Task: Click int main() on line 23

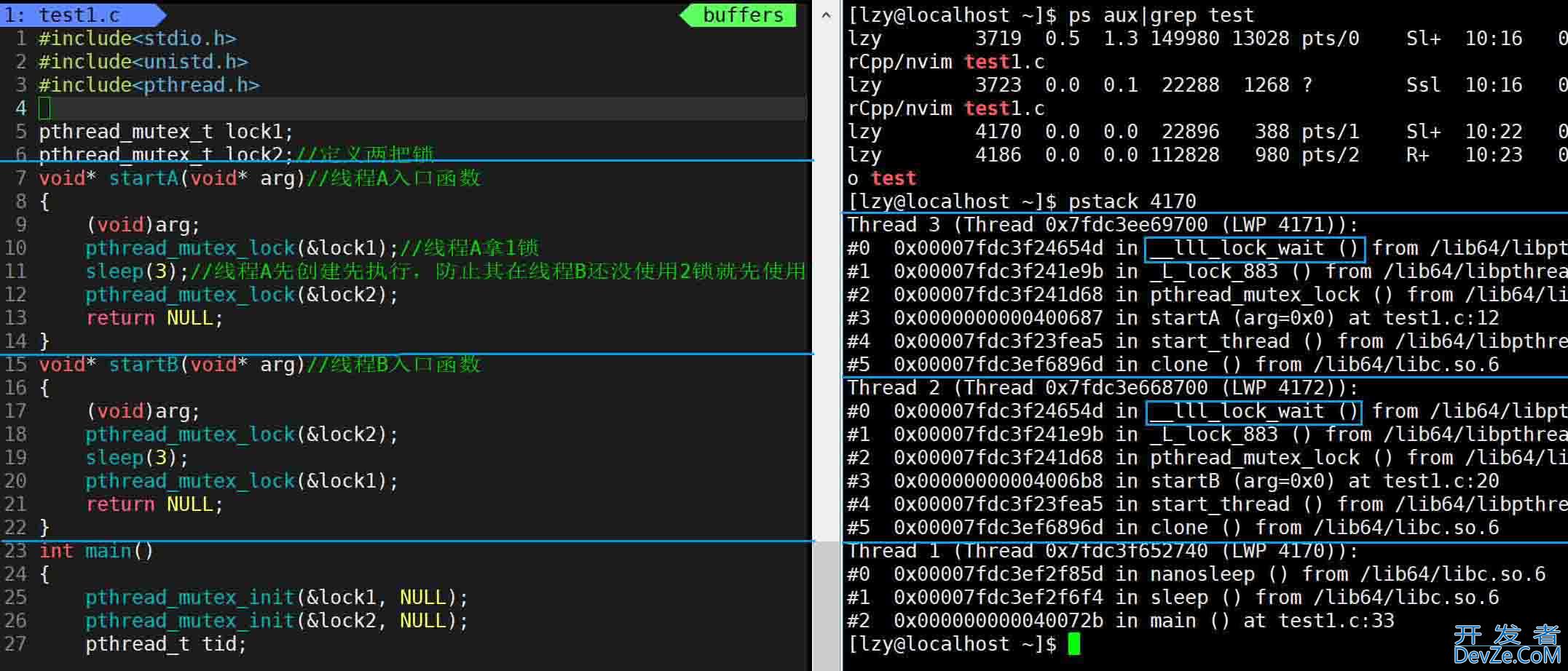Action: pyautogui.click(x=96, y=551)
